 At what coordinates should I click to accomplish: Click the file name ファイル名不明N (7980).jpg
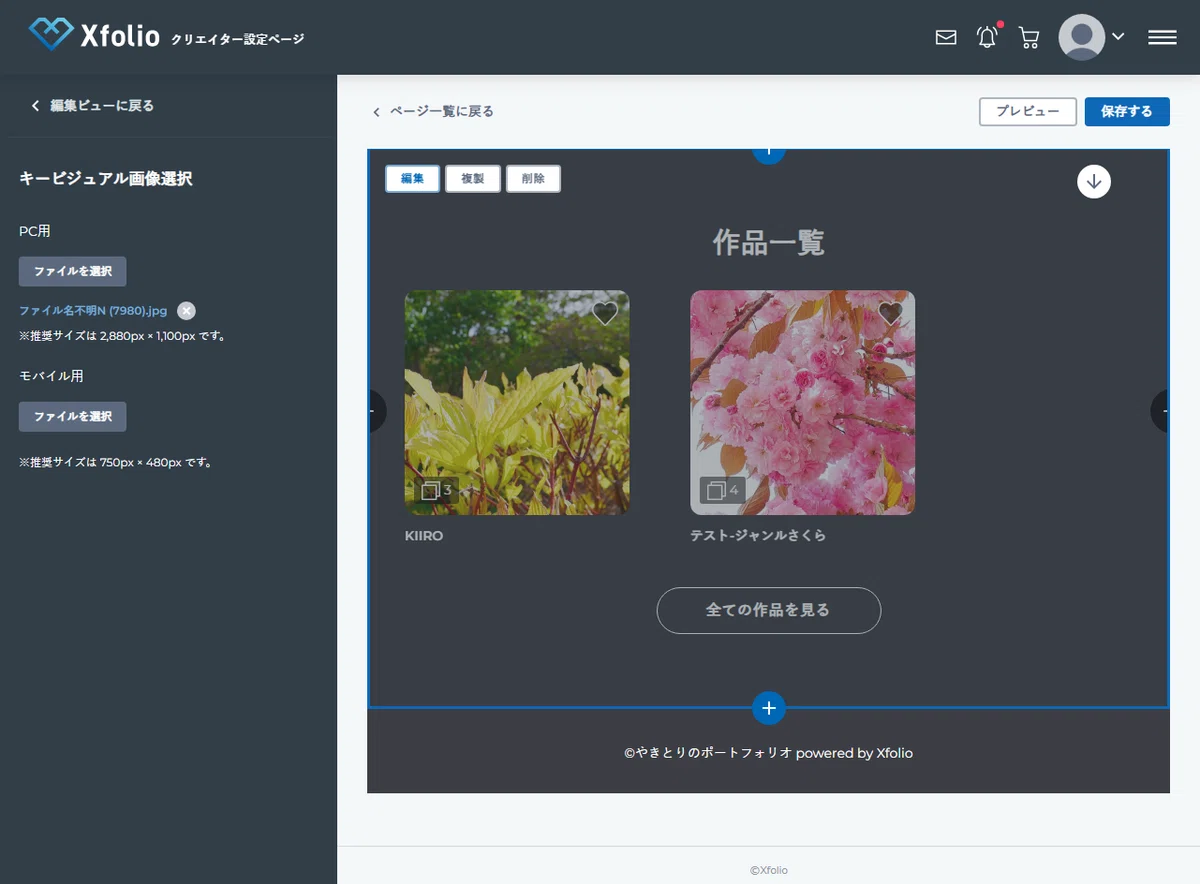[93, 311]
